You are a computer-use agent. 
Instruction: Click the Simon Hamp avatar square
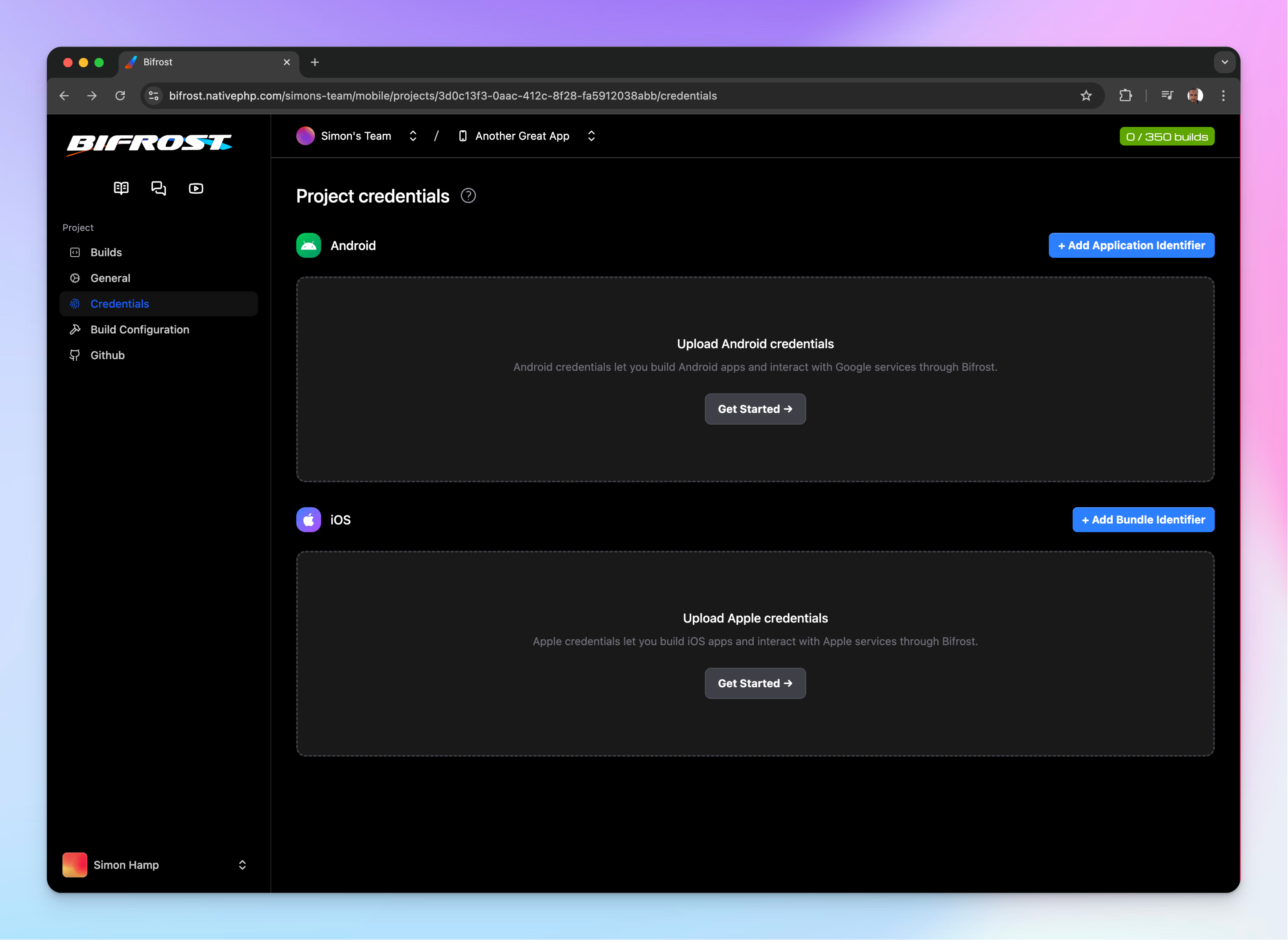[75, 865]
